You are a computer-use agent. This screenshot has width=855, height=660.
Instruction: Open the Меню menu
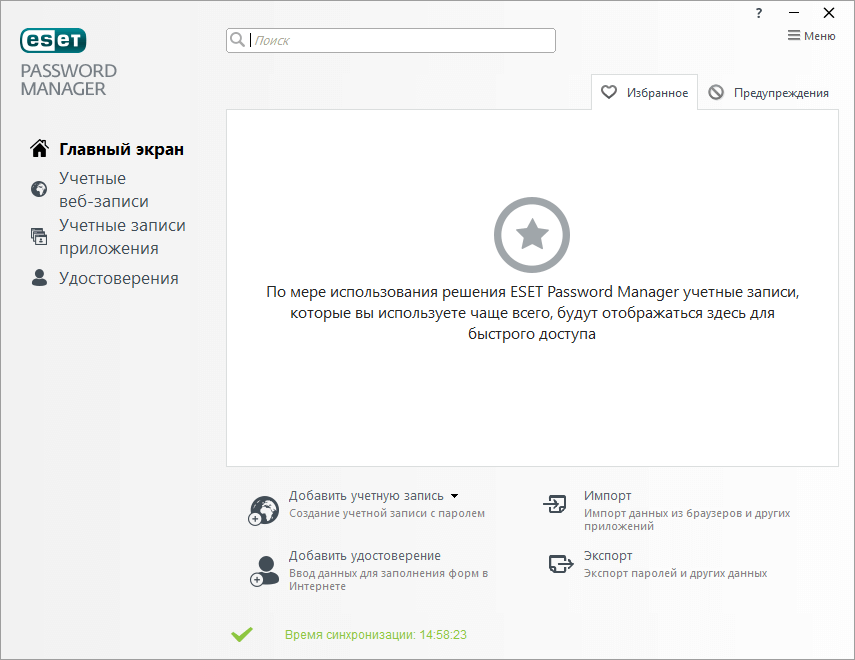812,35
